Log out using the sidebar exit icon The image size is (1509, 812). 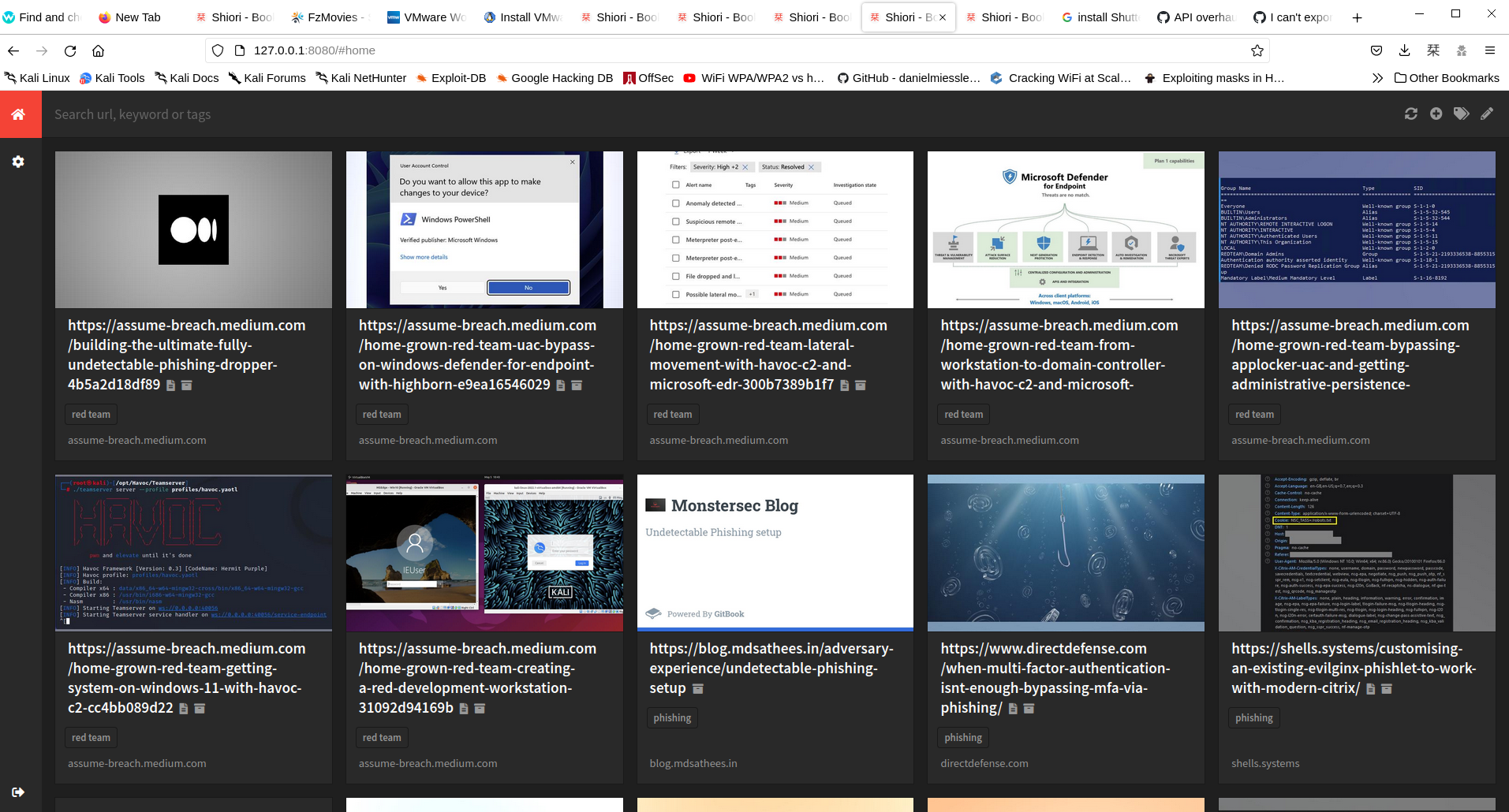tap(18, 792)
